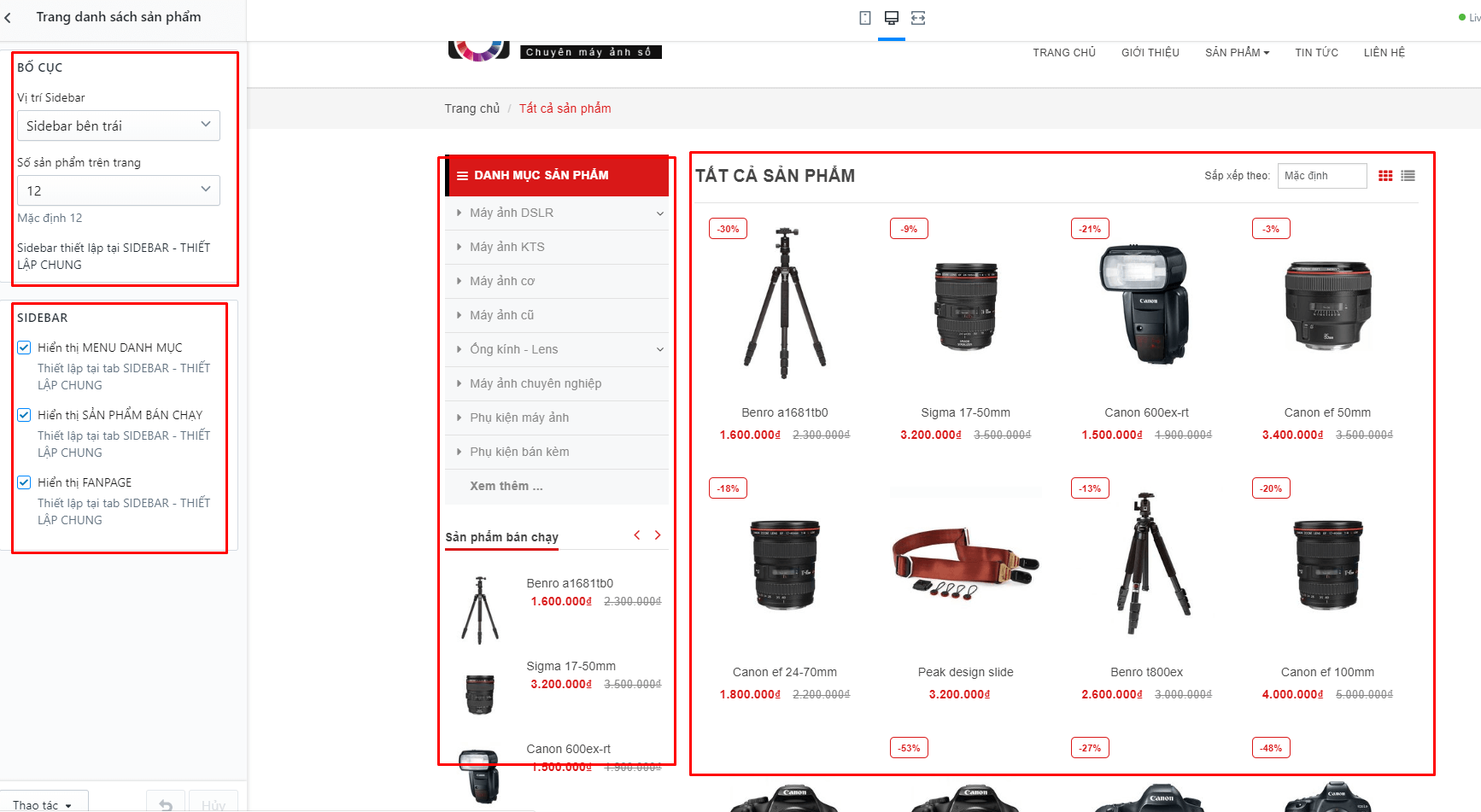
Task: Click Canon 600ex-rt flash image in grid
Action: pyautogui.click(x=1144, y=304)
